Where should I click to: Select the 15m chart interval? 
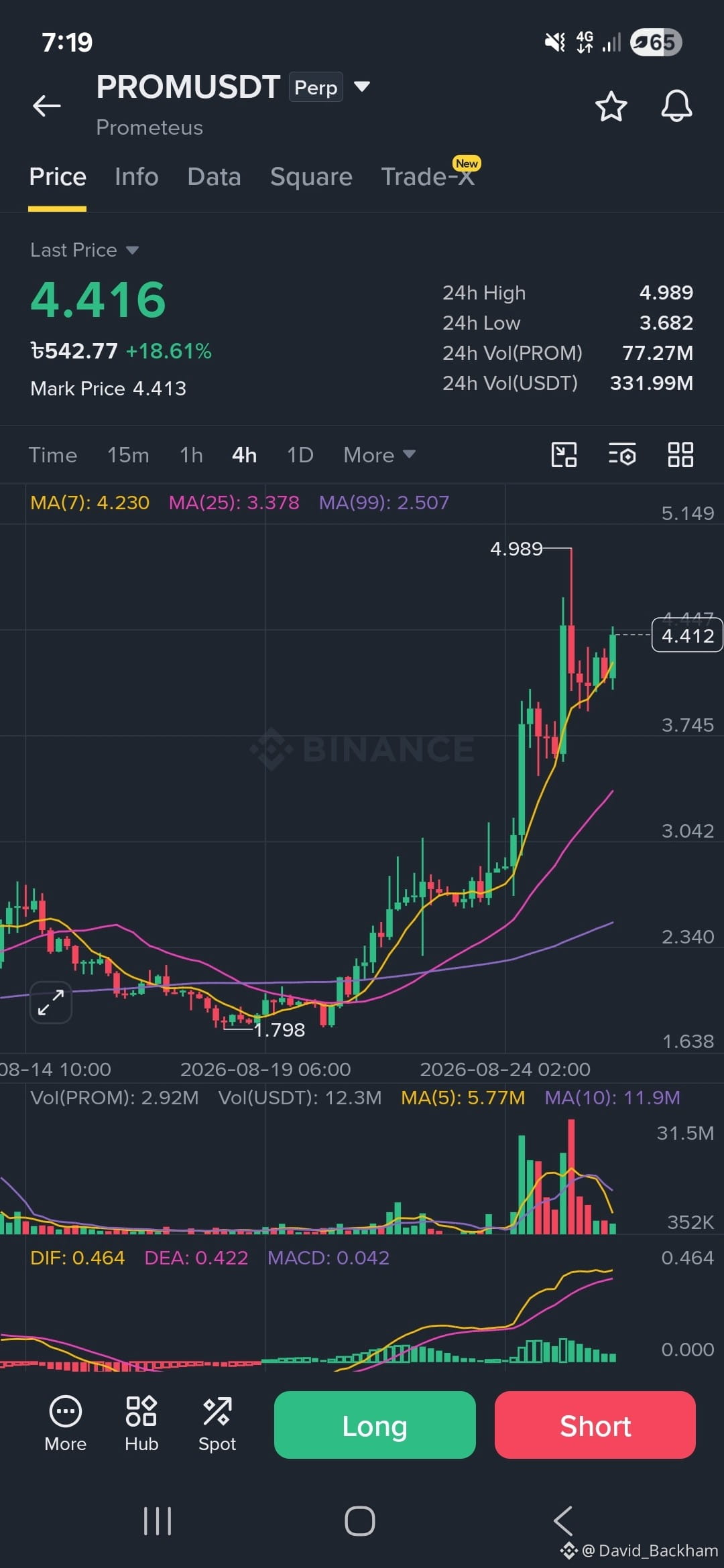pos(128,455)
